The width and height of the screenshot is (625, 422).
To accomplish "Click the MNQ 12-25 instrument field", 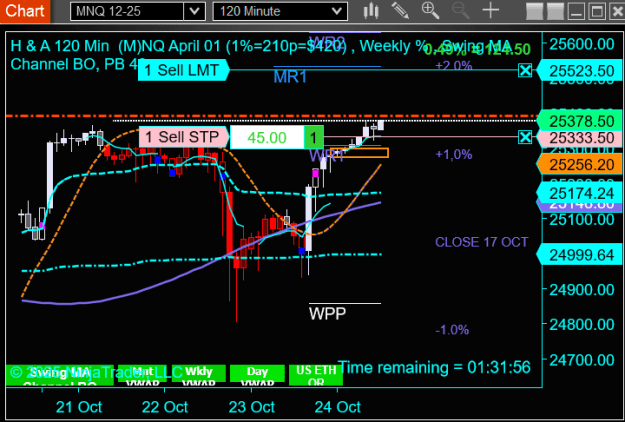I will coord(127,11).
